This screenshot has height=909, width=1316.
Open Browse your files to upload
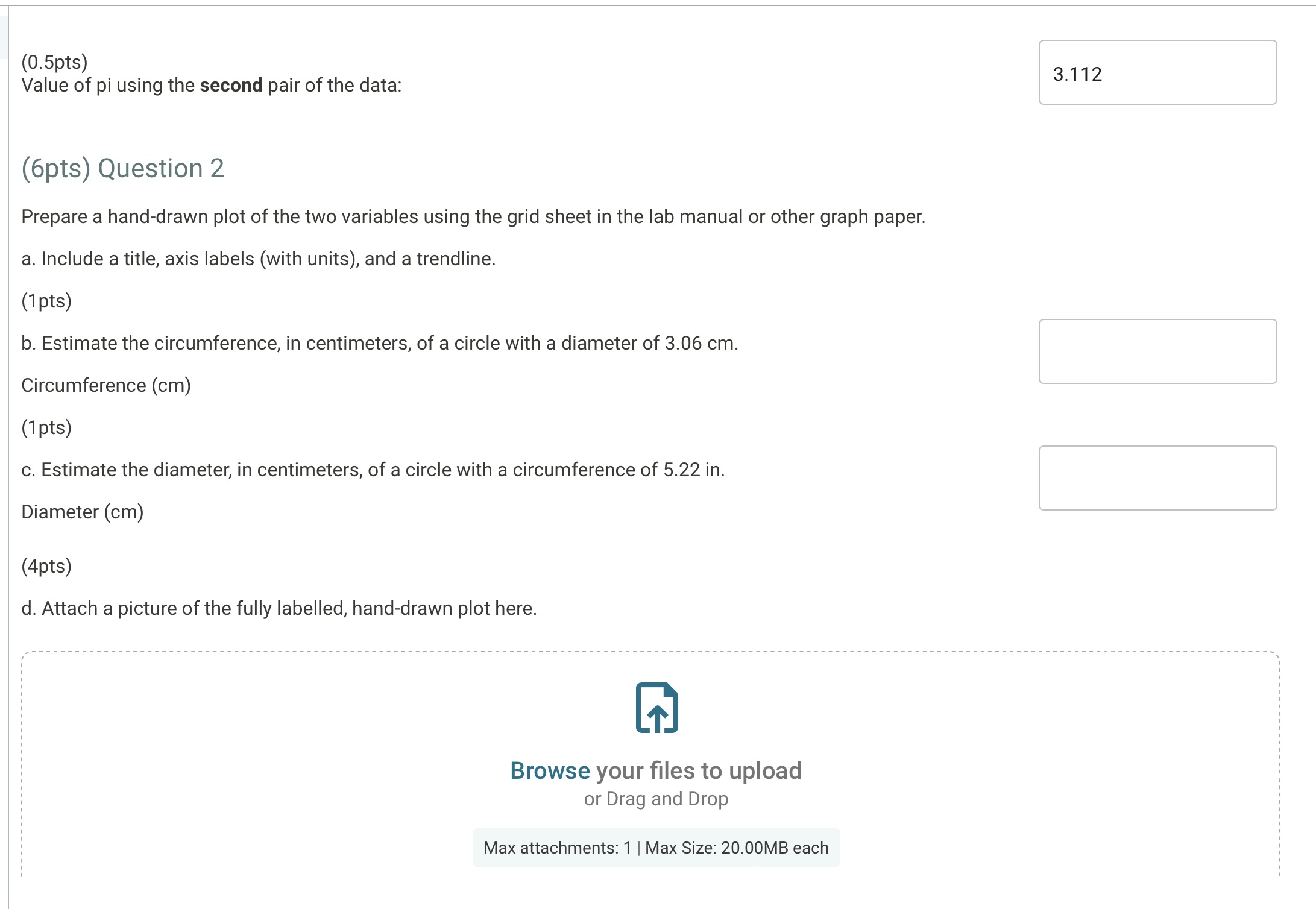click(x=655, y=770)
